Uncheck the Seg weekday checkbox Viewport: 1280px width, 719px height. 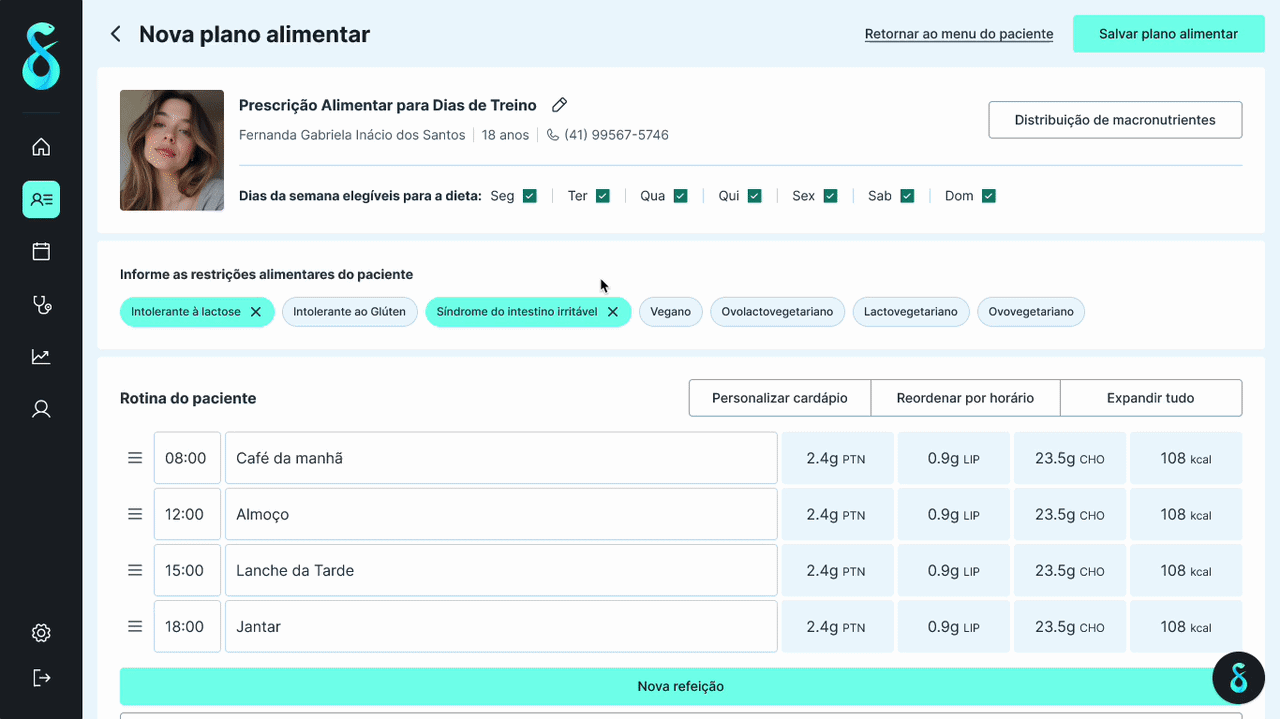[x=531, y=195]
